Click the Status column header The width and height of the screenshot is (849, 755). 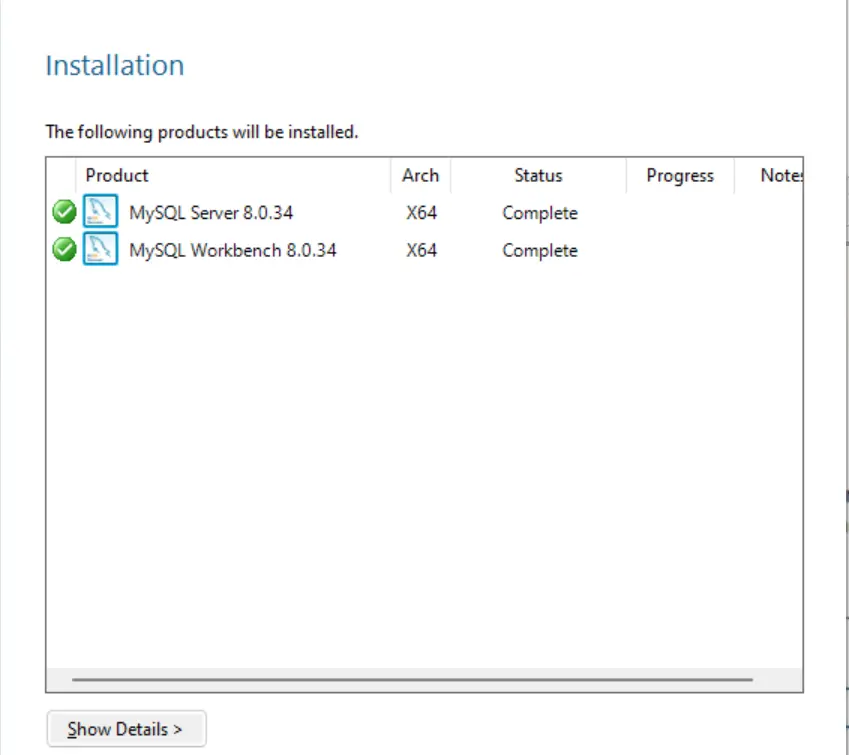538,175
